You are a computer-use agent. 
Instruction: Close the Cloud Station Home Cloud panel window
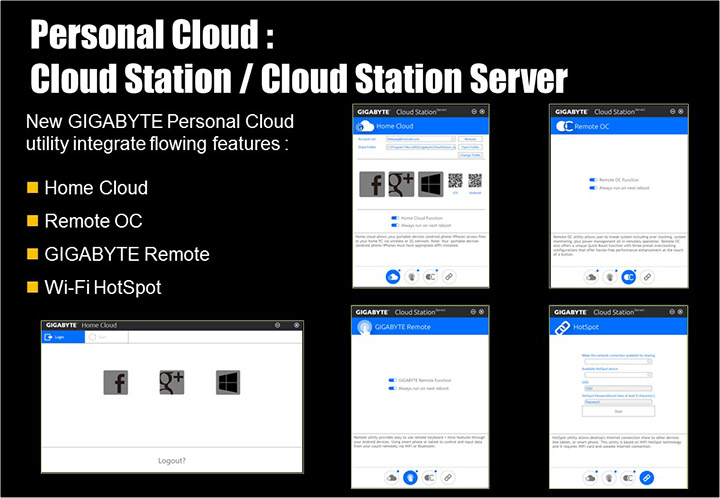482,111
